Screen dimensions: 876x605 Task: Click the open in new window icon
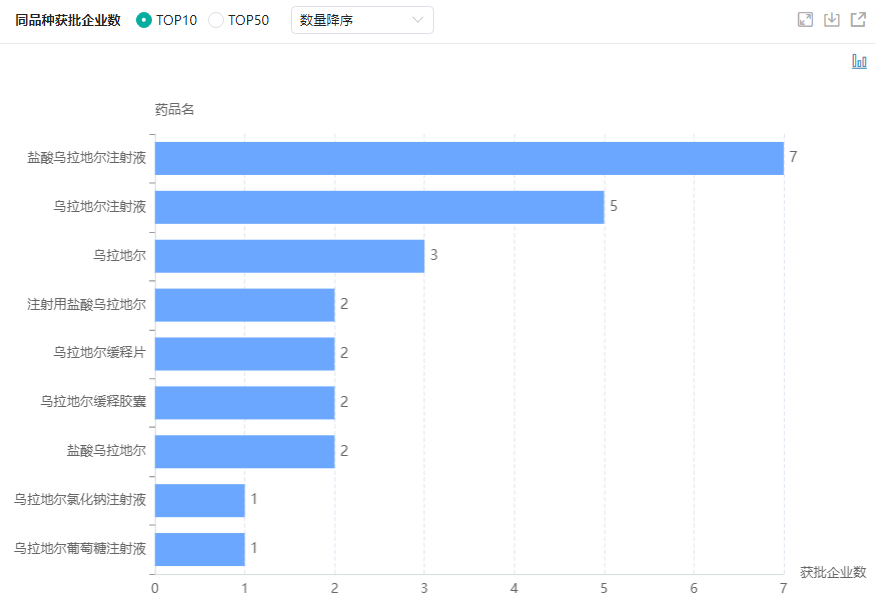tap(858, 20)
